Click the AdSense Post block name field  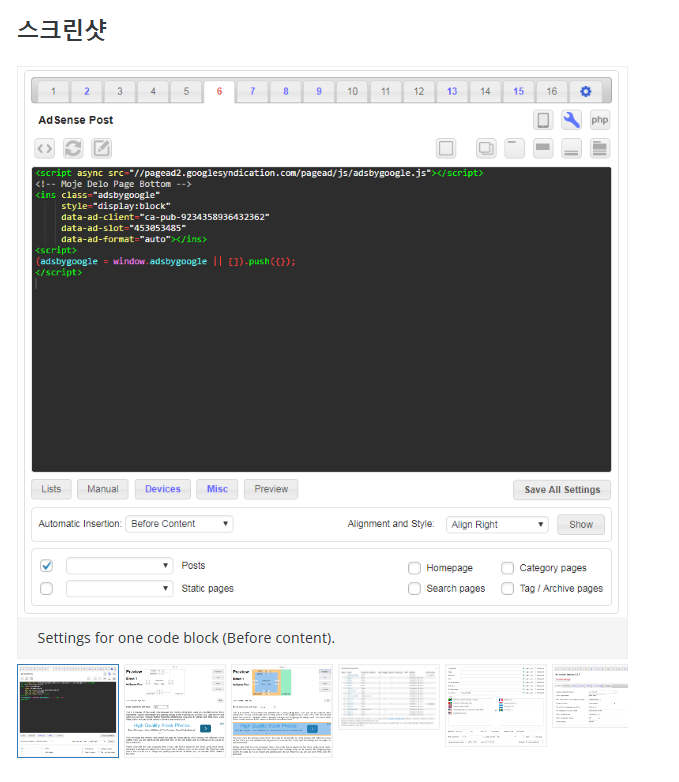pos(76,120)
